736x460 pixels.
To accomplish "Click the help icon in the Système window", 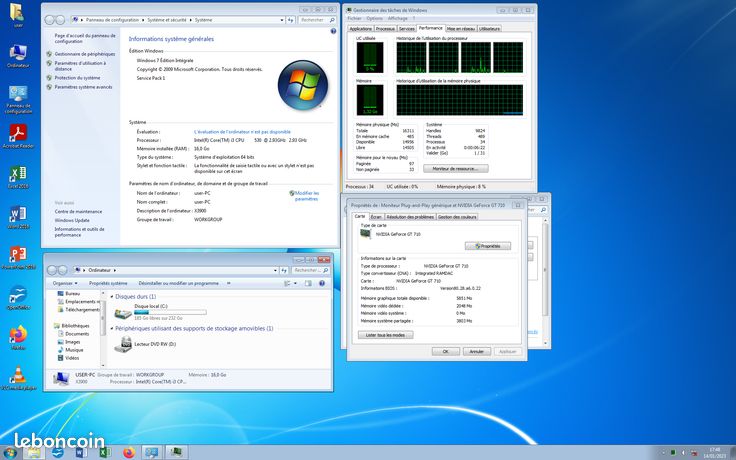I will (333, 31).
